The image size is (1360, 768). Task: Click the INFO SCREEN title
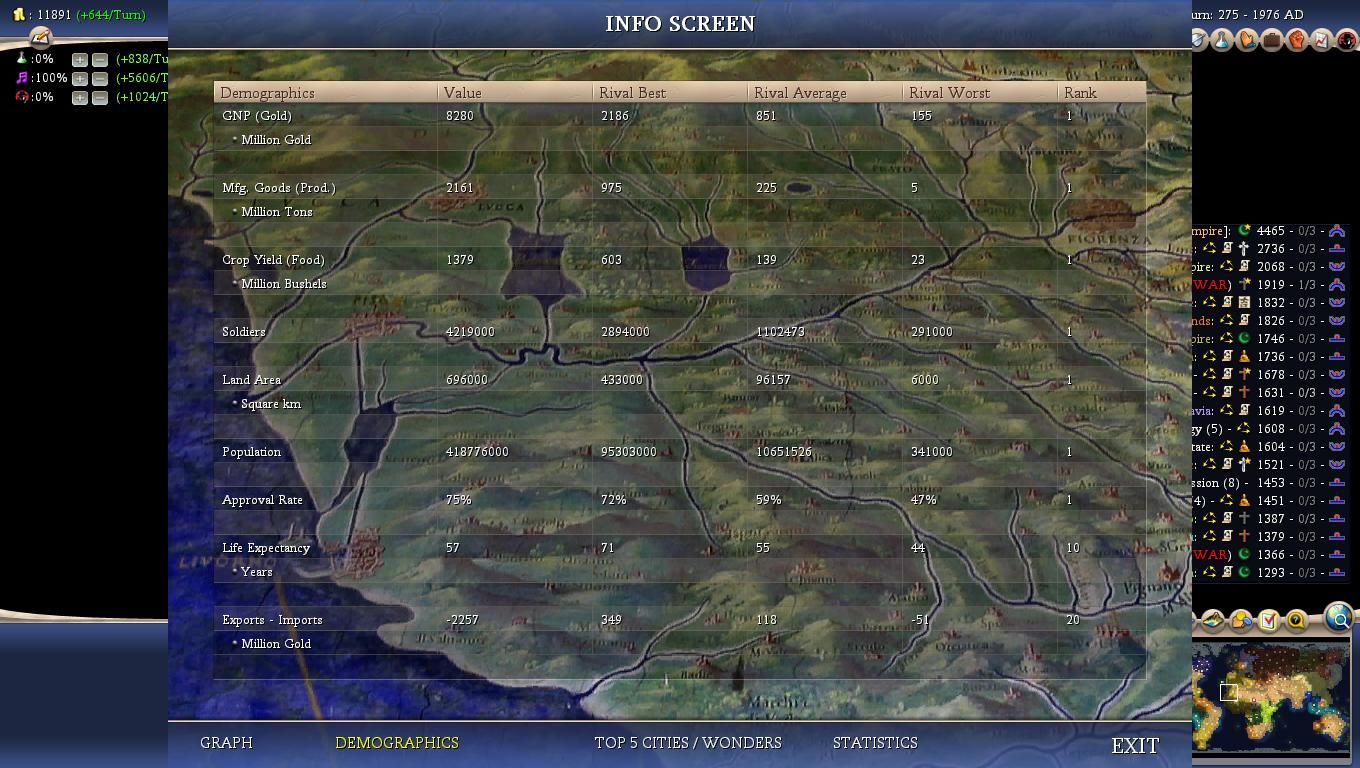(680, 24)
